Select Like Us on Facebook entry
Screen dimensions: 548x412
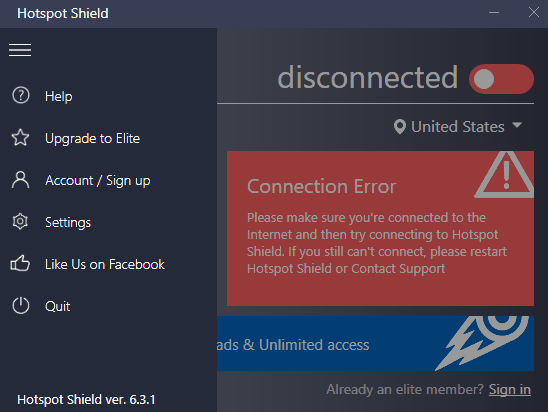tap(104, 265)
